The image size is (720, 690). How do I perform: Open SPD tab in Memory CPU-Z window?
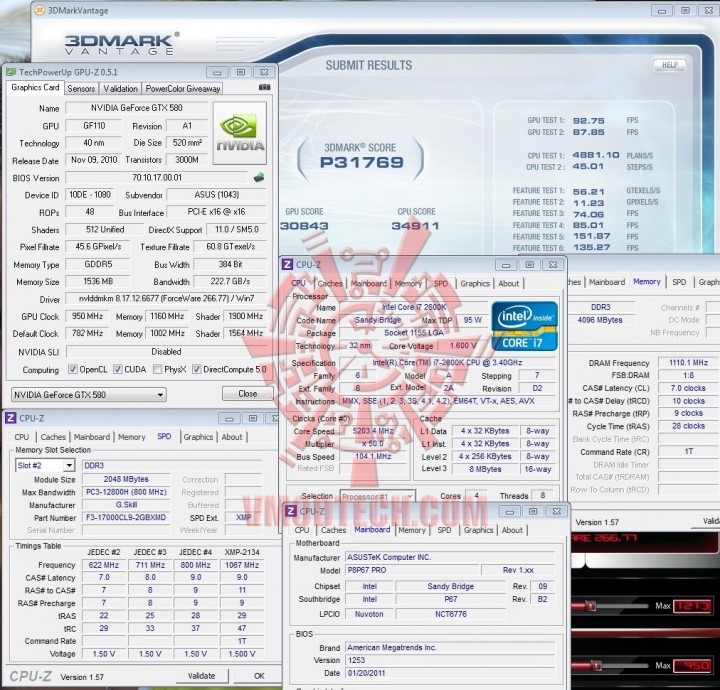pos(679,282)
